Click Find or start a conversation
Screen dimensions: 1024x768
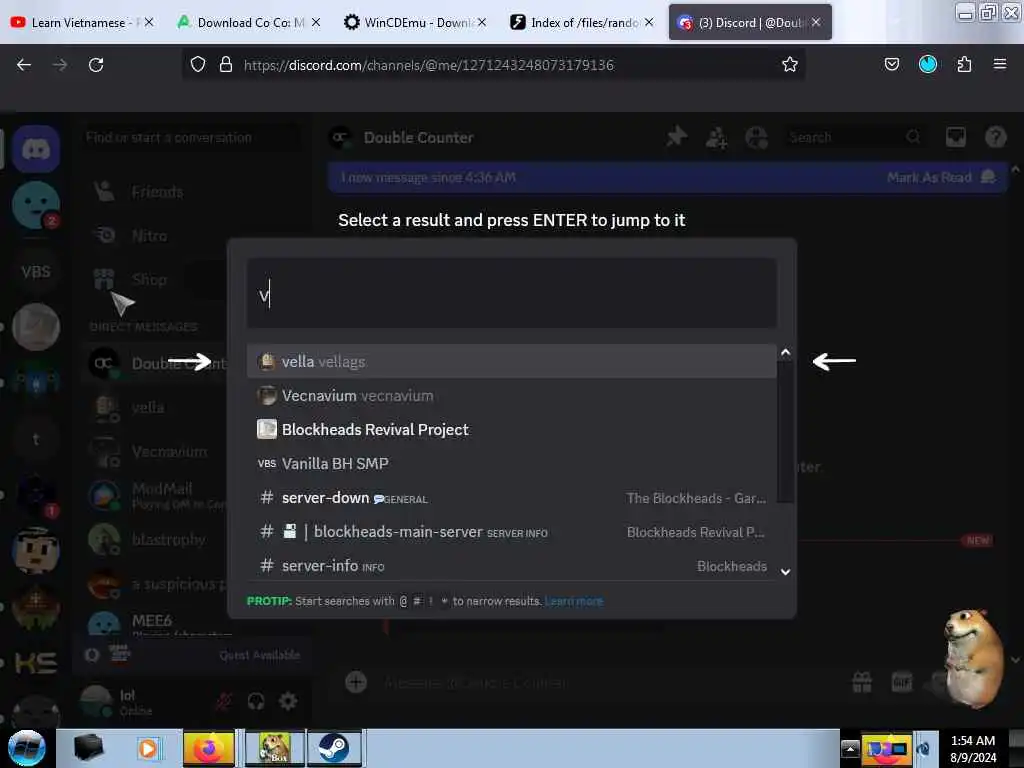pos(193,137)
